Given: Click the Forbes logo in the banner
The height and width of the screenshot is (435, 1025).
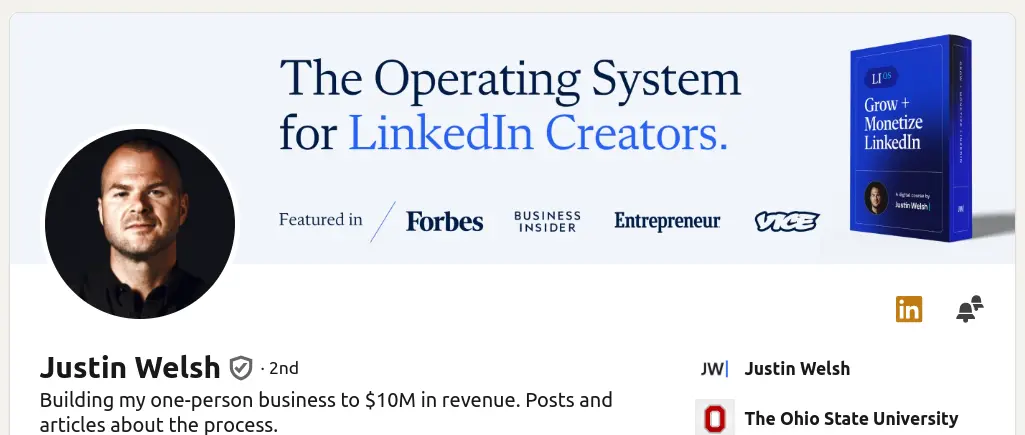Looking at the screenshot, I should pyautogui.click(x=444, y=221).
